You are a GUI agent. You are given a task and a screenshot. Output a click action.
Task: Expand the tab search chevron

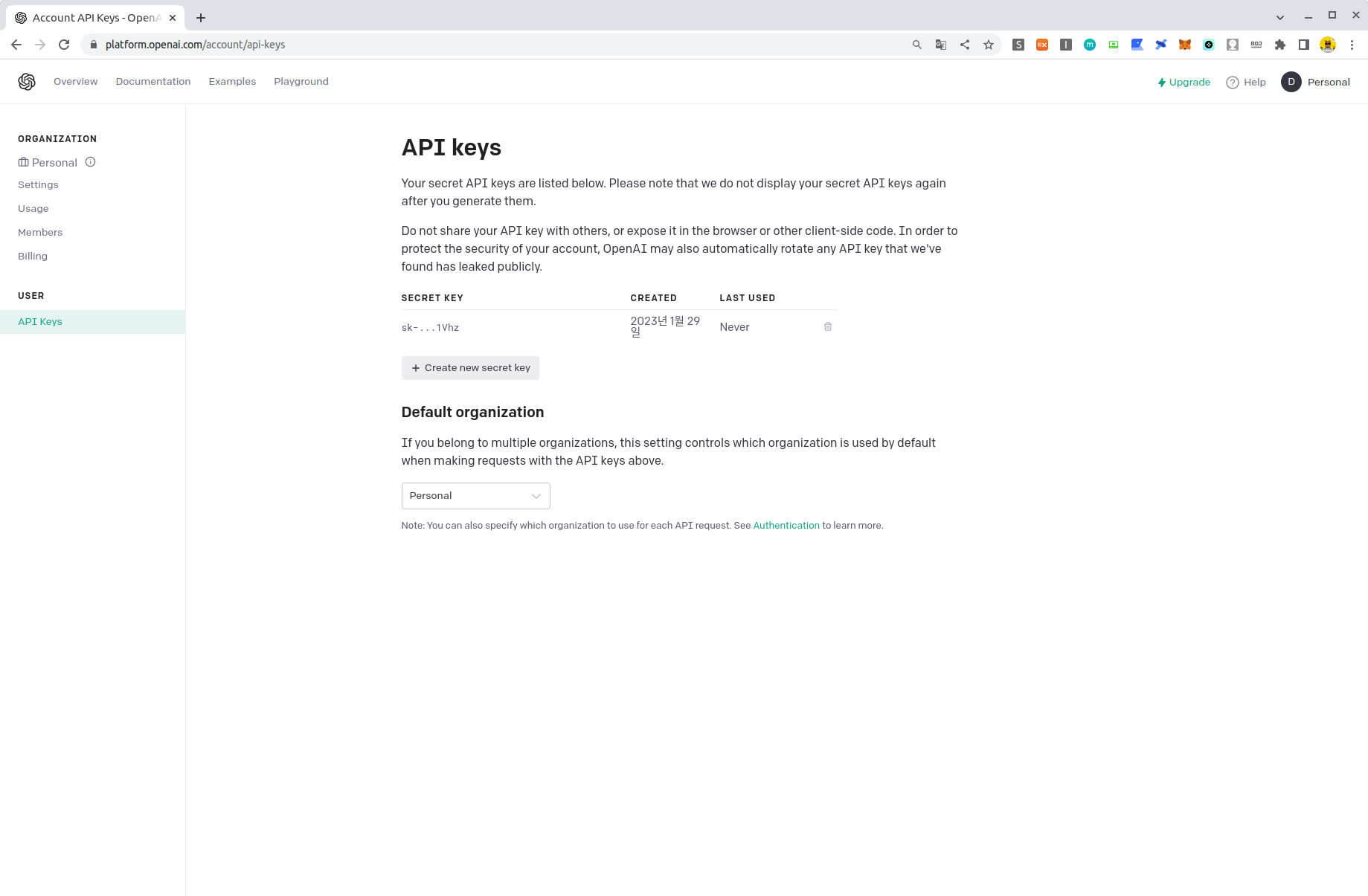1280,16
